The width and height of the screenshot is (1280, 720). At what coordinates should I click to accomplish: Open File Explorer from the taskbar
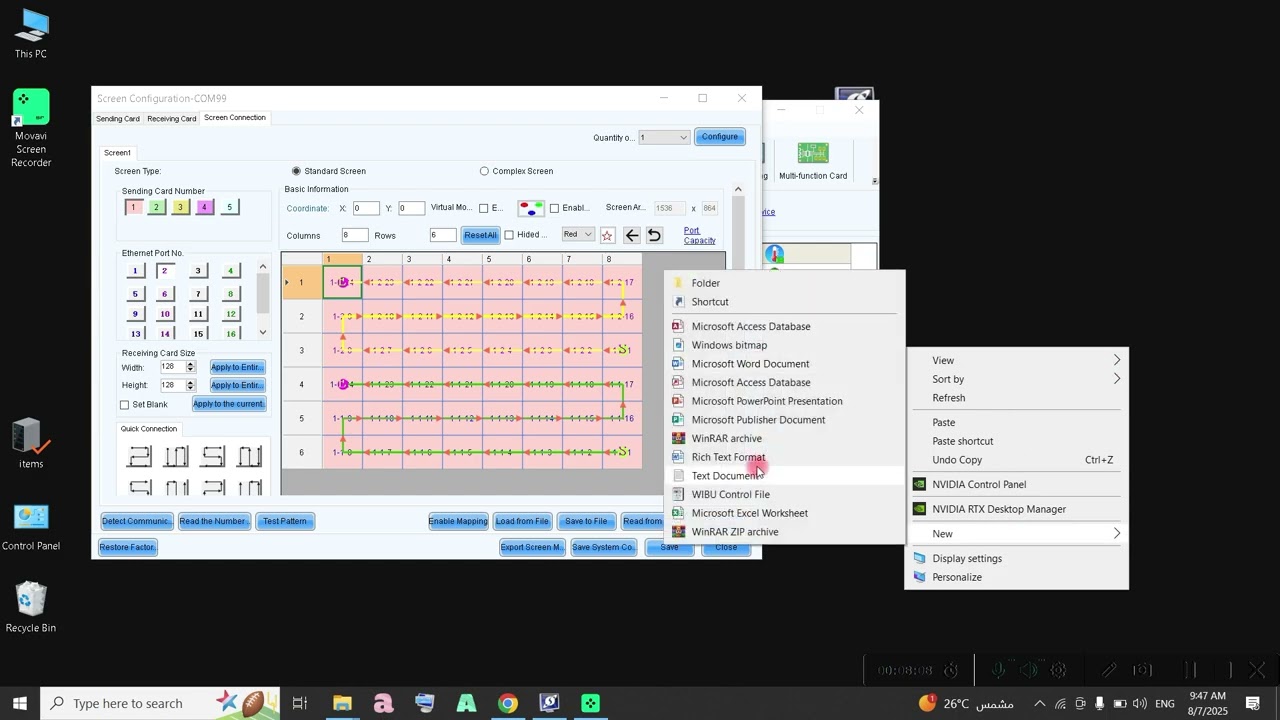click(x=342, y=703)
